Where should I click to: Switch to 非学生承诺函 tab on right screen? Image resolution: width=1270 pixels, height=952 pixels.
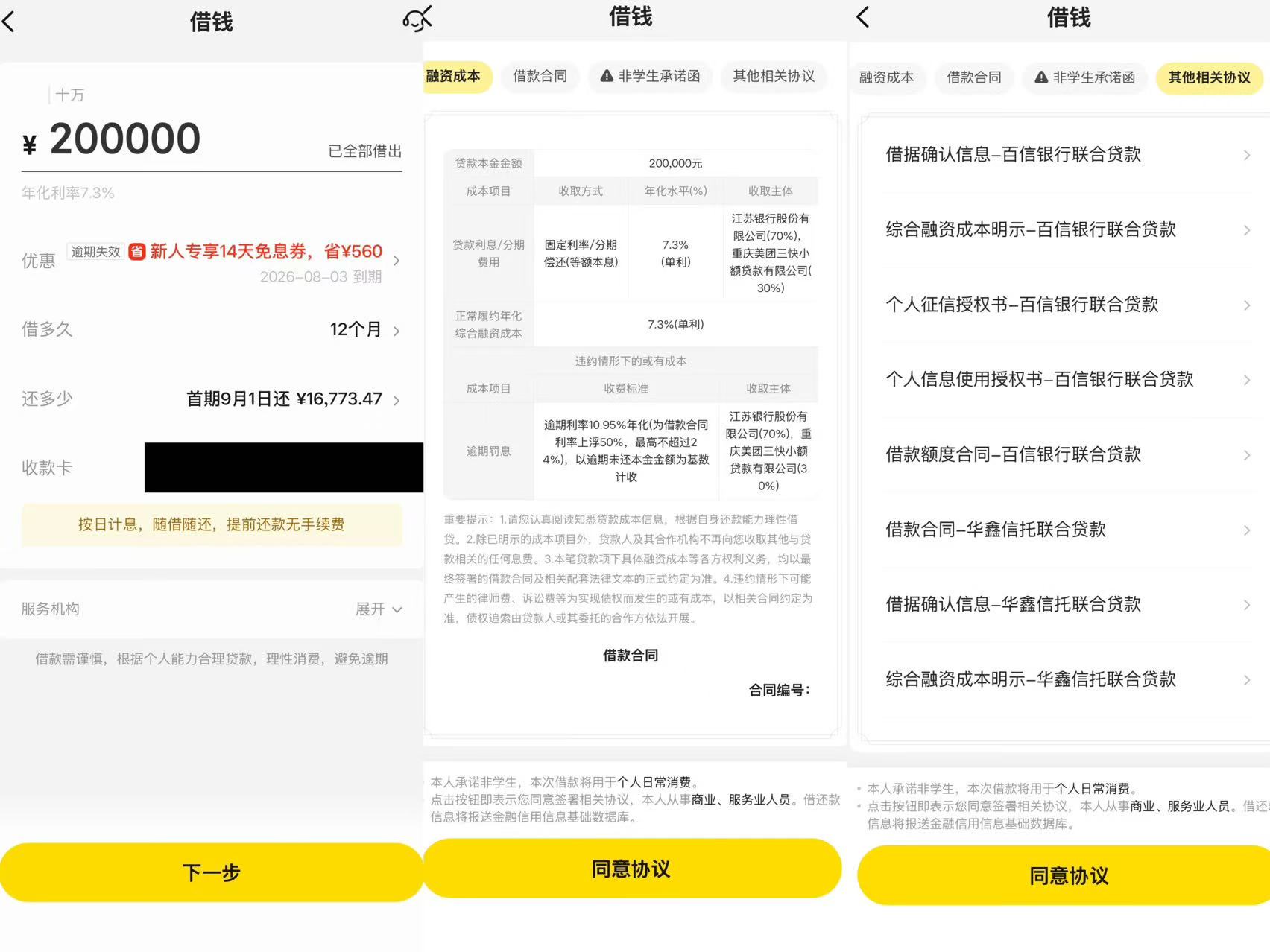(1084, 77)
